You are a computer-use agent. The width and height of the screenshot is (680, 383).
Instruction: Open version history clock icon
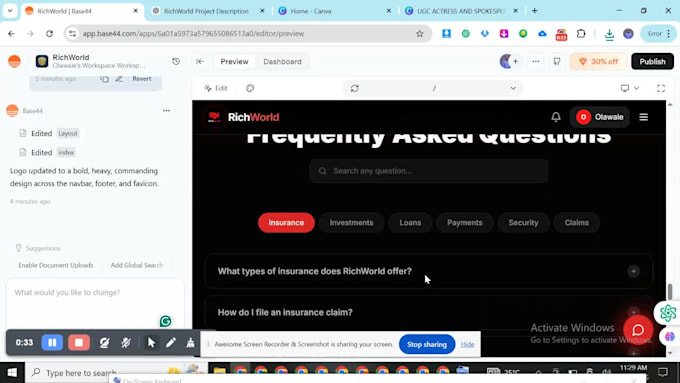pos(176,61)
